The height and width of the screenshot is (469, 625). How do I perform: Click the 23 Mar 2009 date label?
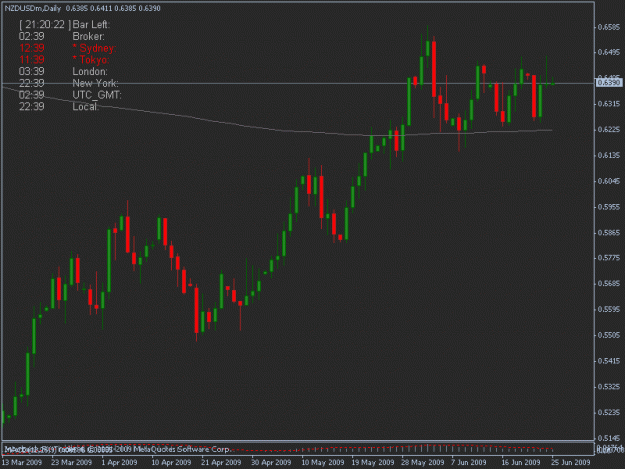coord(71,462)
